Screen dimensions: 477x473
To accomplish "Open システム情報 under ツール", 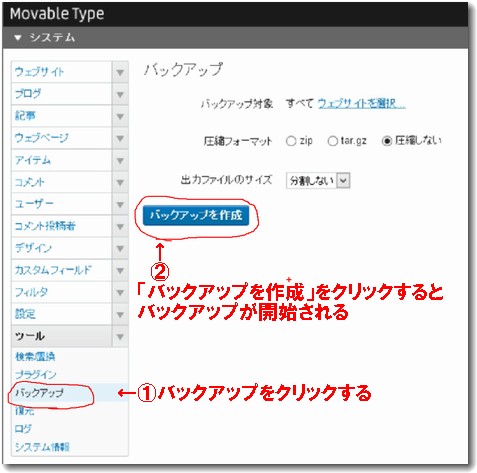I will tap(42, 447).
